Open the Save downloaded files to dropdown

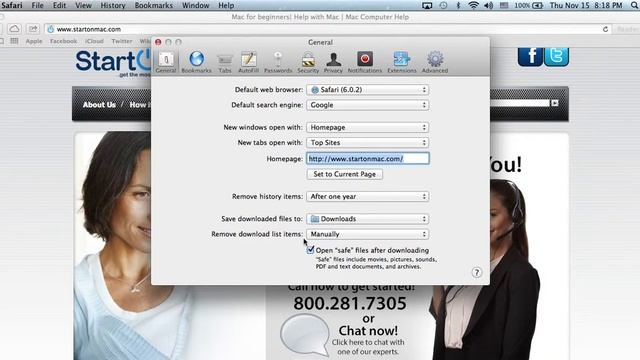(x=367, y=219)
